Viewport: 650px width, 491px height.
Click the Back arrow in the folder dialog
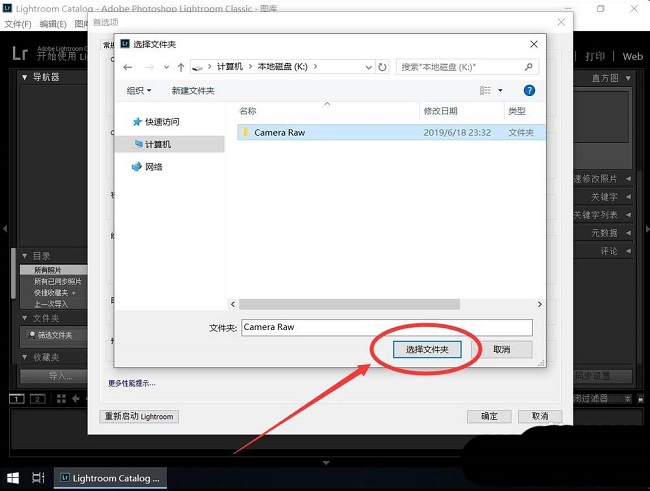[128, 67]
